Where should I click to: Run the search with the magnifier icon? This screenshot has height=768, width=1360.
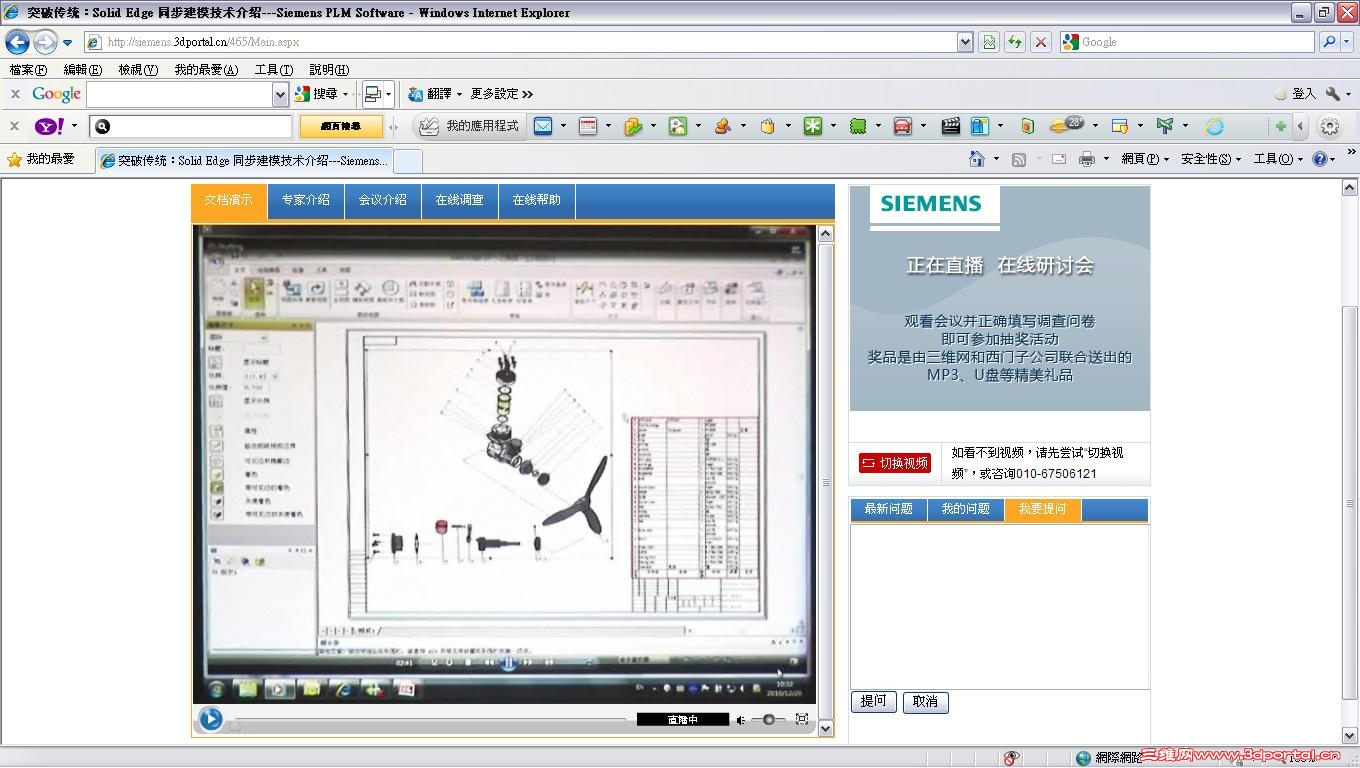[x=1329, y=42]
